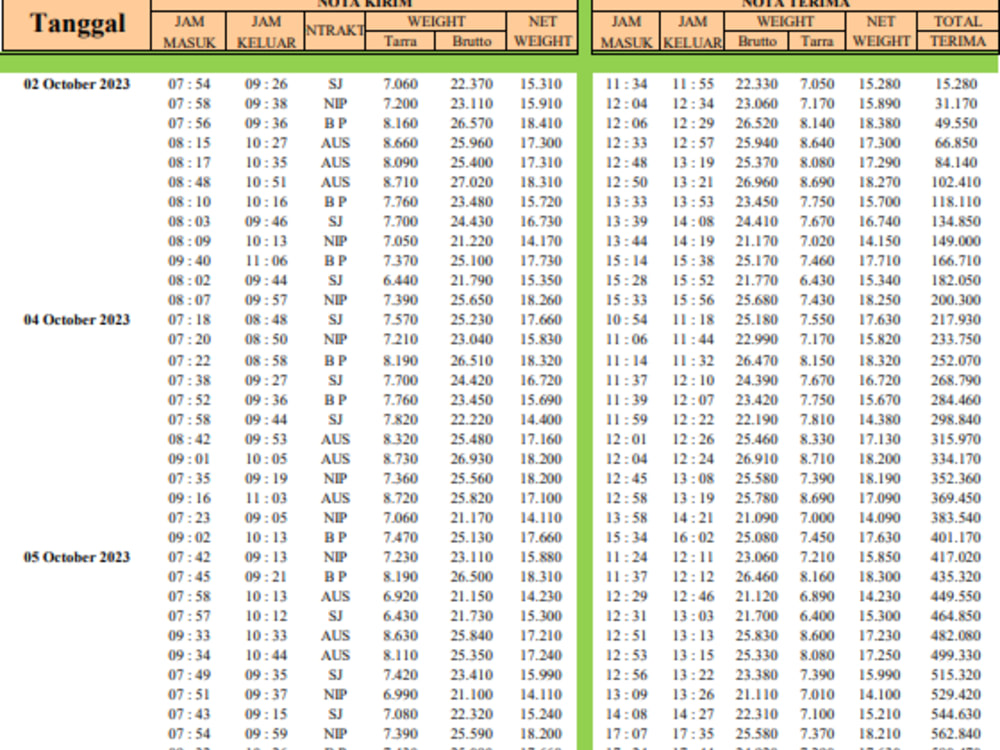The image size is (1000, 750).
Task: Click total terima value 49.550
Action: point(956,123)
